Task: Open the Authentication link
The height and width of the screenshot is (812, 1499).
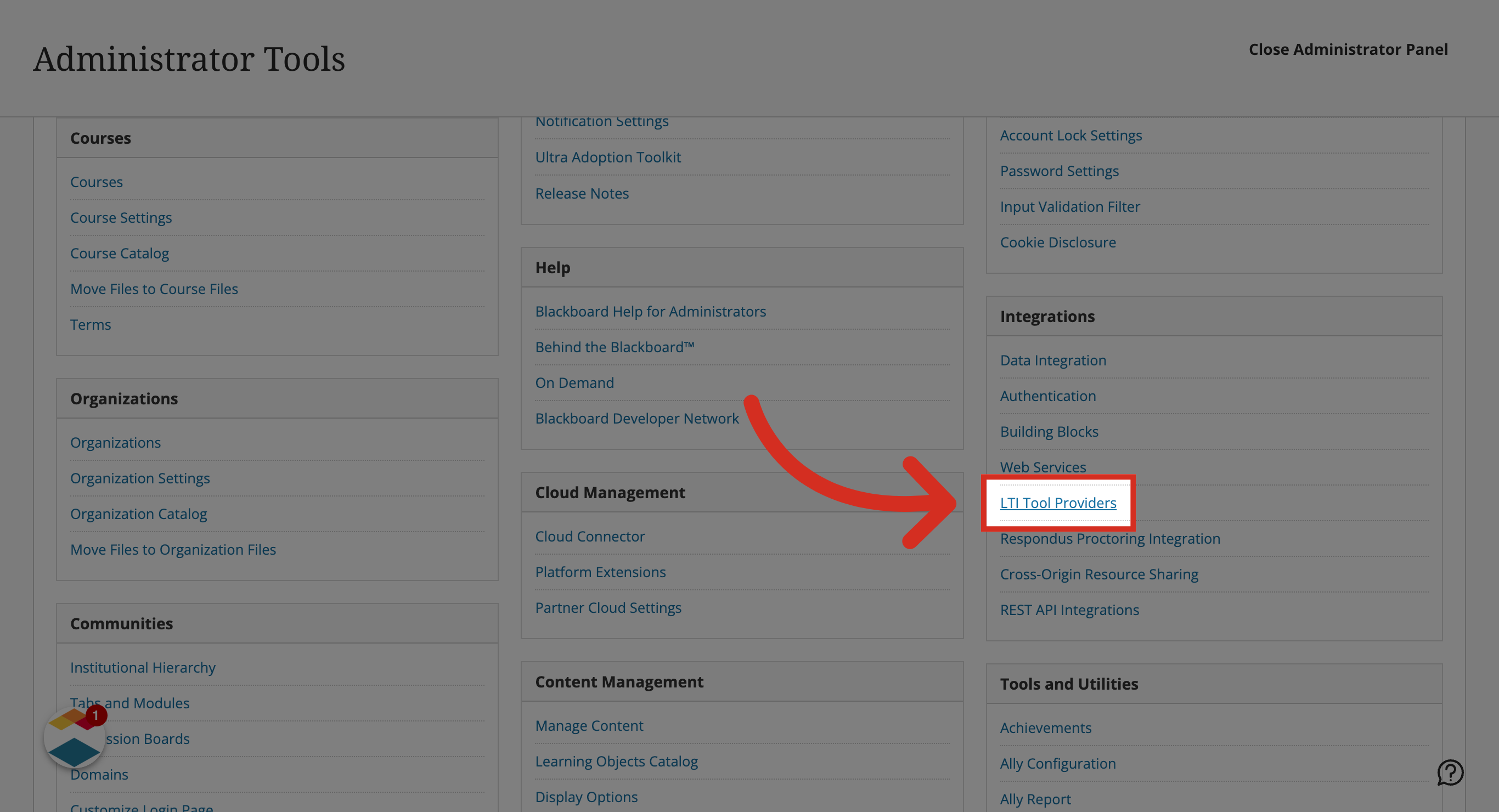Action: pyautogui.click(x=1048, y=396)
